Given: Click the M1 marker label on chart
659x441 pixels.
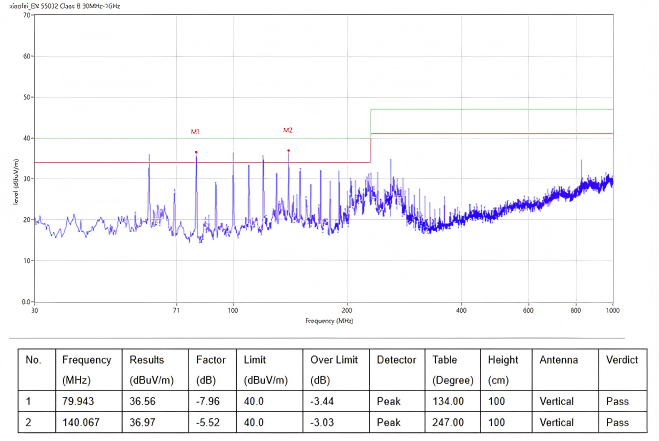Looking at the screenshot, I should coord(195,132).
